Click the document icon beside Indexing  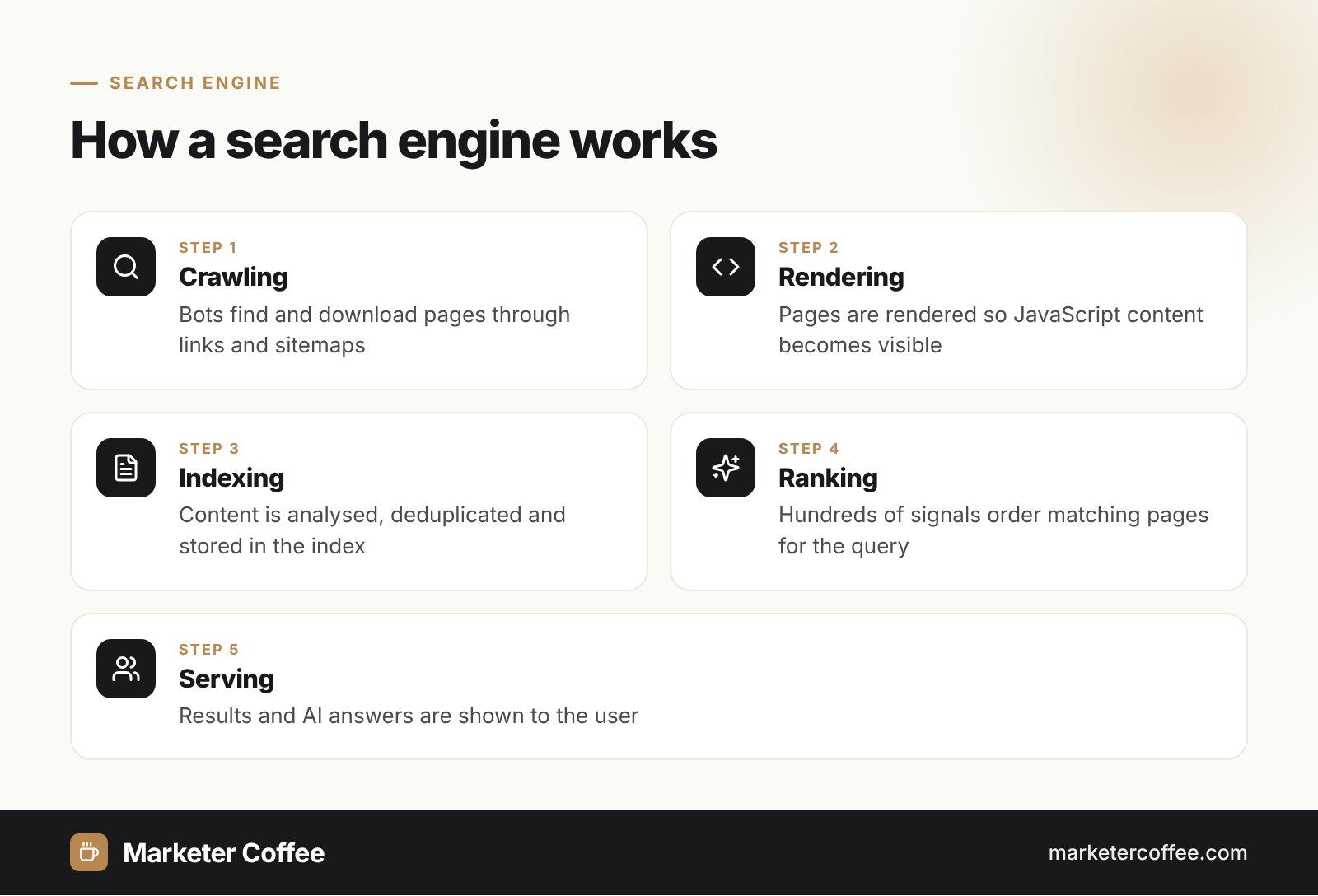point(126,468)
